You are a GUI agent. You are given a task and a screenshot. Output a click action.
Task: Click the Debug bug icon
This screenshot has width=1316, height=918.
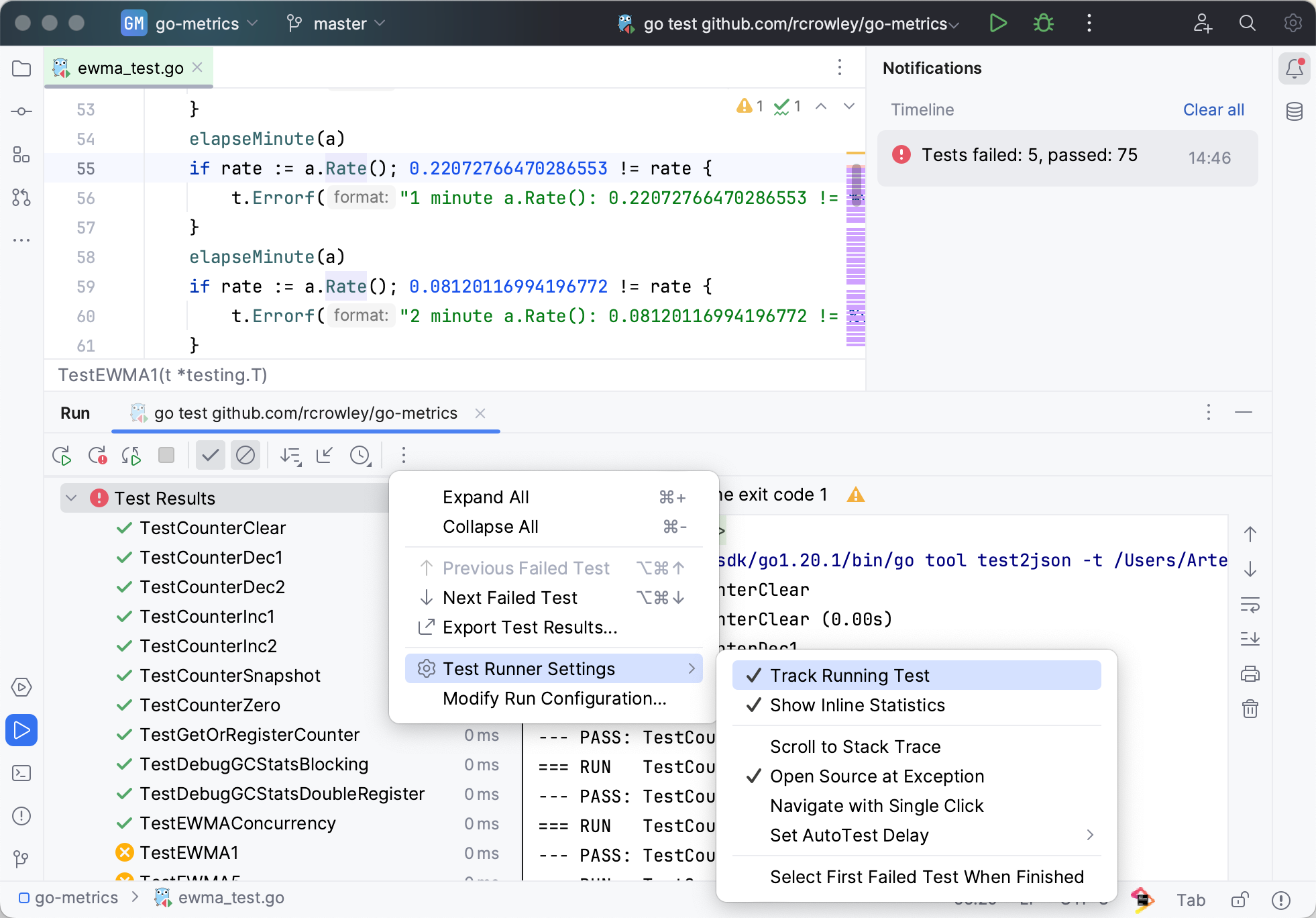[1043, 23]
